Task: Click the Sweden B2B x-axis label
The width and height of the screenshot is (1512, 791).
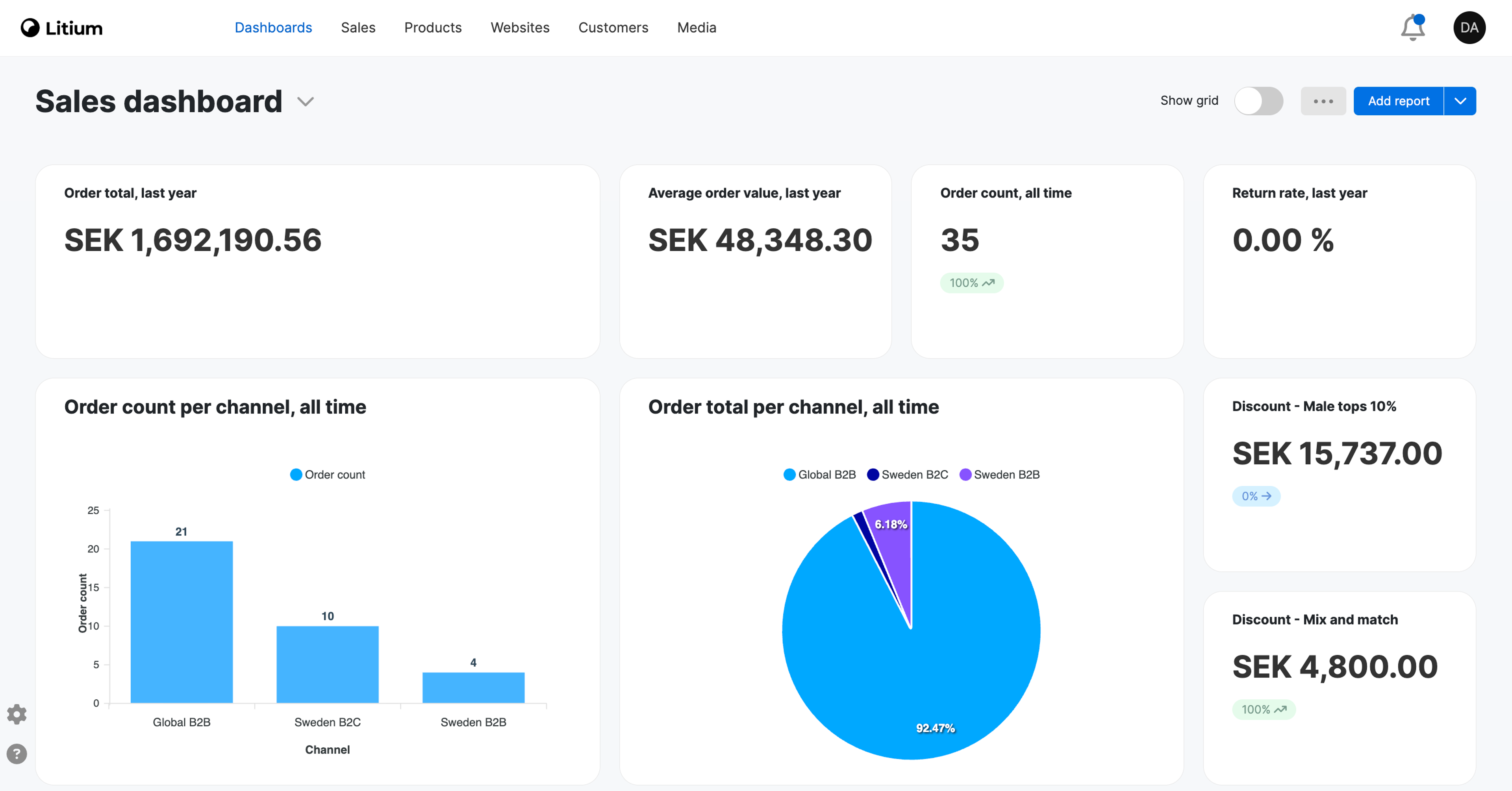Action: point(474,722)
